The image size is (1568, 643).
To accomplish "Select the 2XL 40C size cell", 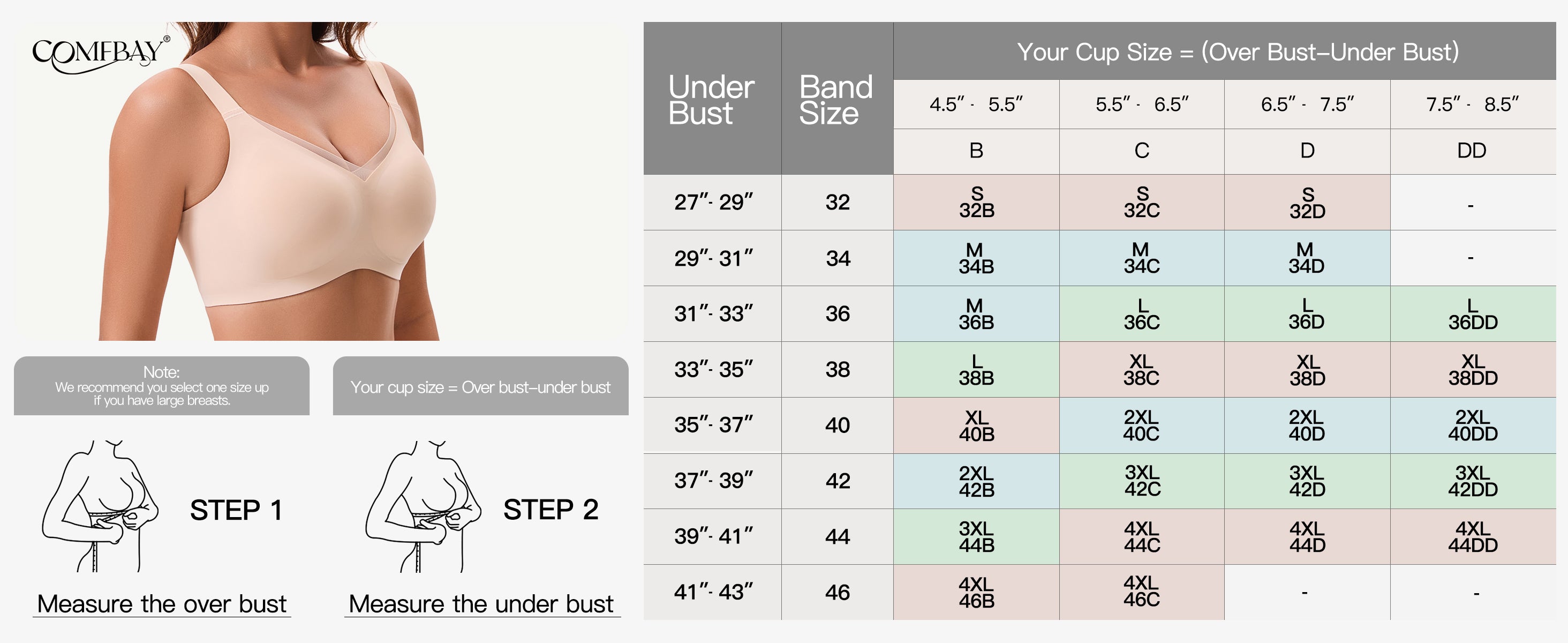I will coord(1141,425).
